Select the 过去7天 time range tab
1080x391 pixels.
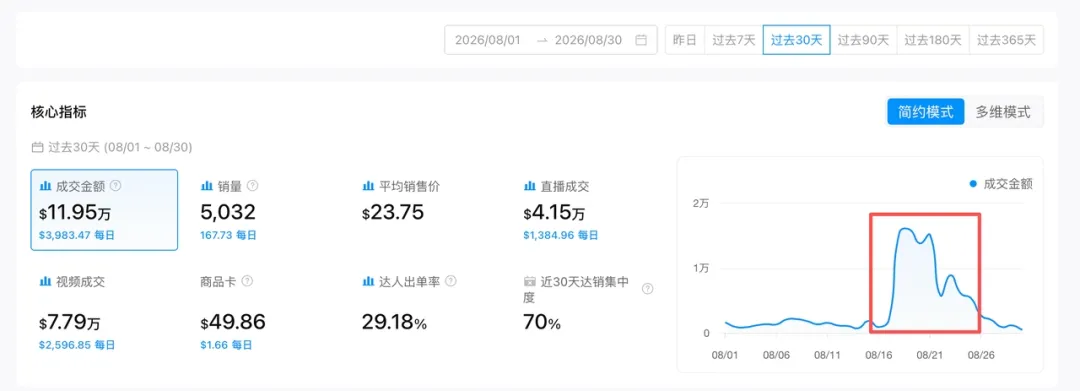[x=734, y=40]
